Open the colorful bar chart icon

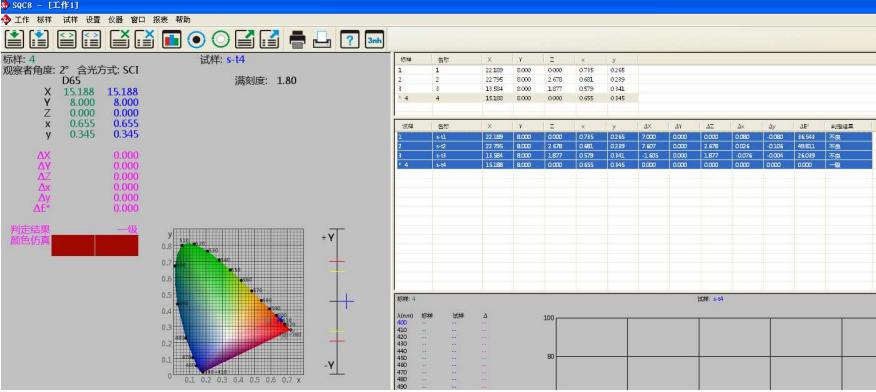172,39
